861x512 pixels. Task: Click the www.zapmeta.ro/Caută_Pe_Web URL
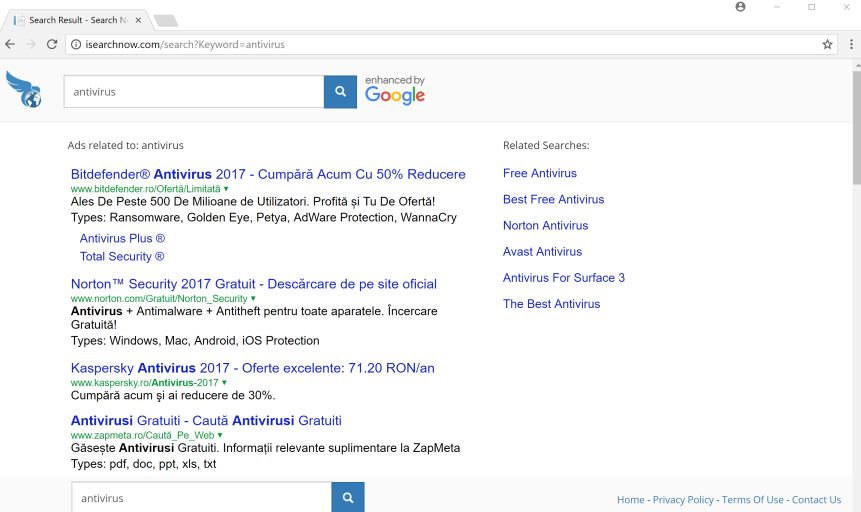click(142, 436)
